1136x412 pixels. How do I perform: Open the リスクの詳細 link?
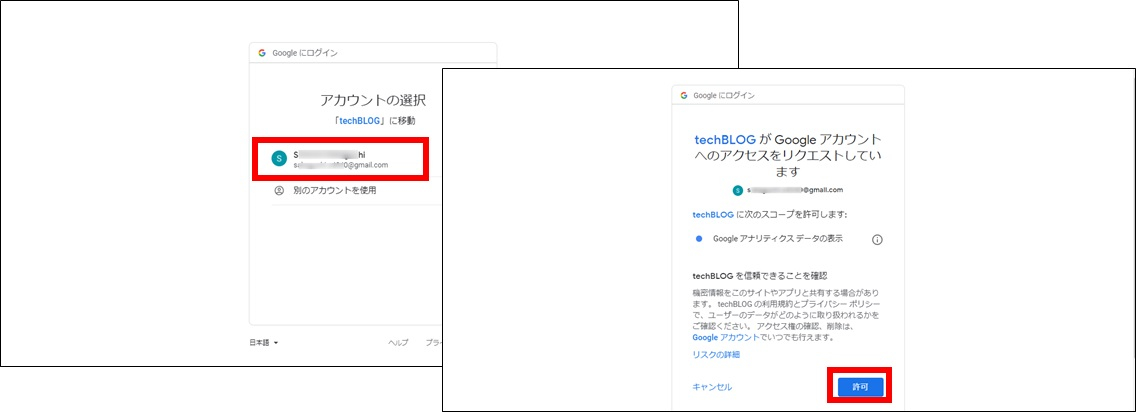pyautogui.click(x=716, y=355)
